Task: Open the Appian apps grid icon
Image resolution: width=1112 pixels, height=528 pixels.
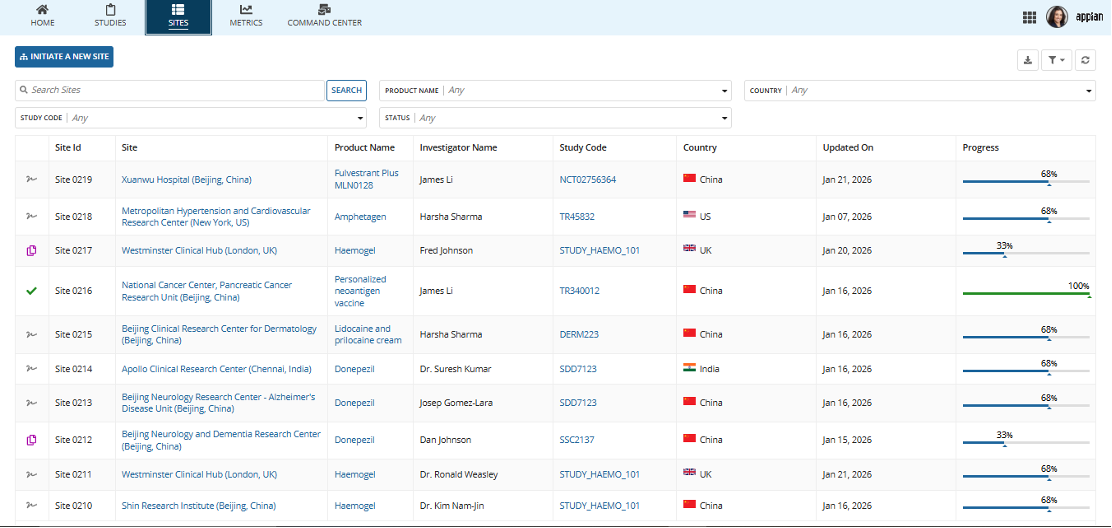Action: pos(1029,17)
